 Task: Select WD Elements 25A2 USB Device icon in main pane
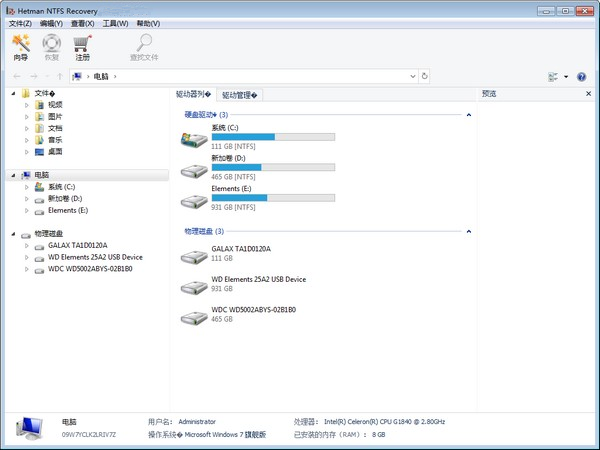coord(194,287)
